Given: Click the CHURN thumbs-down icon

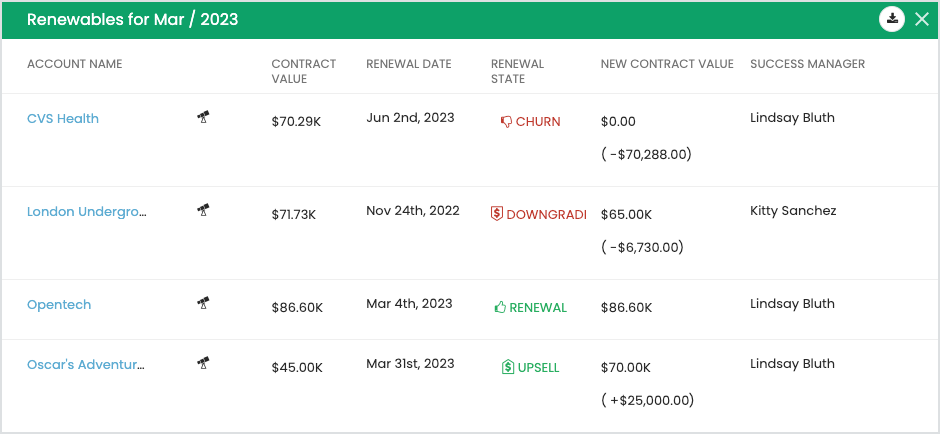Looking at the screenshot, I should pos(506,122).
